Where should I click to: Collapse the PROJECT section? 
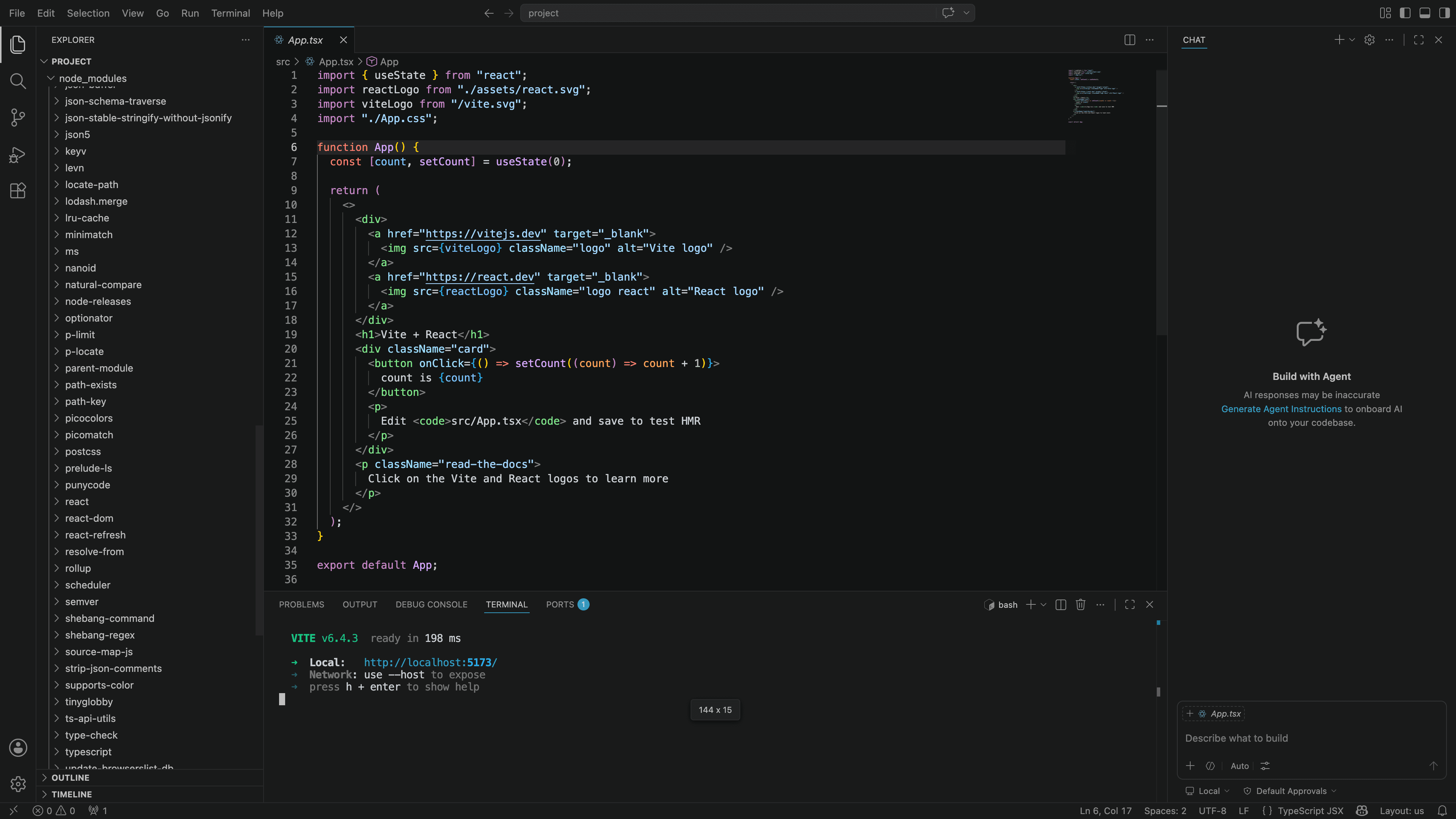(x=150, y=61)
